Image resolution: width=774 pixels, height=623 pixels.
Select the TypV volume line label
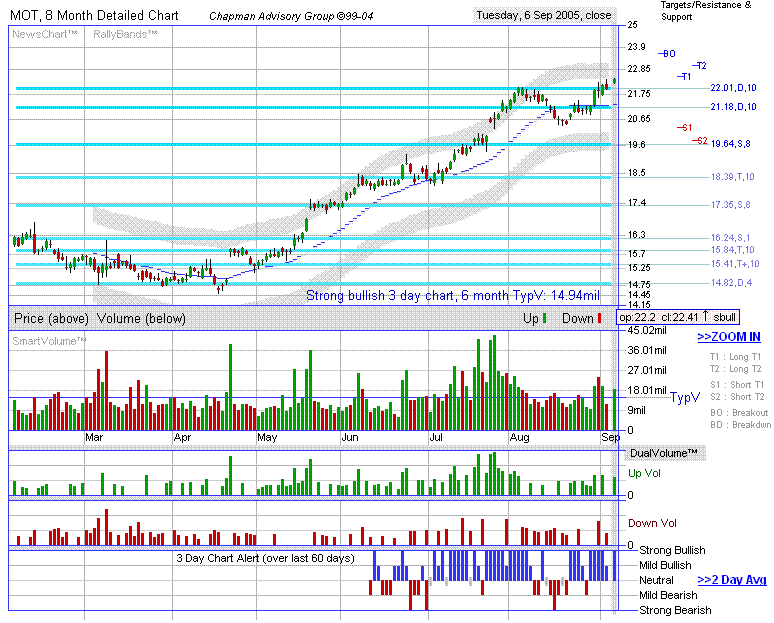(x=685, y=397)
